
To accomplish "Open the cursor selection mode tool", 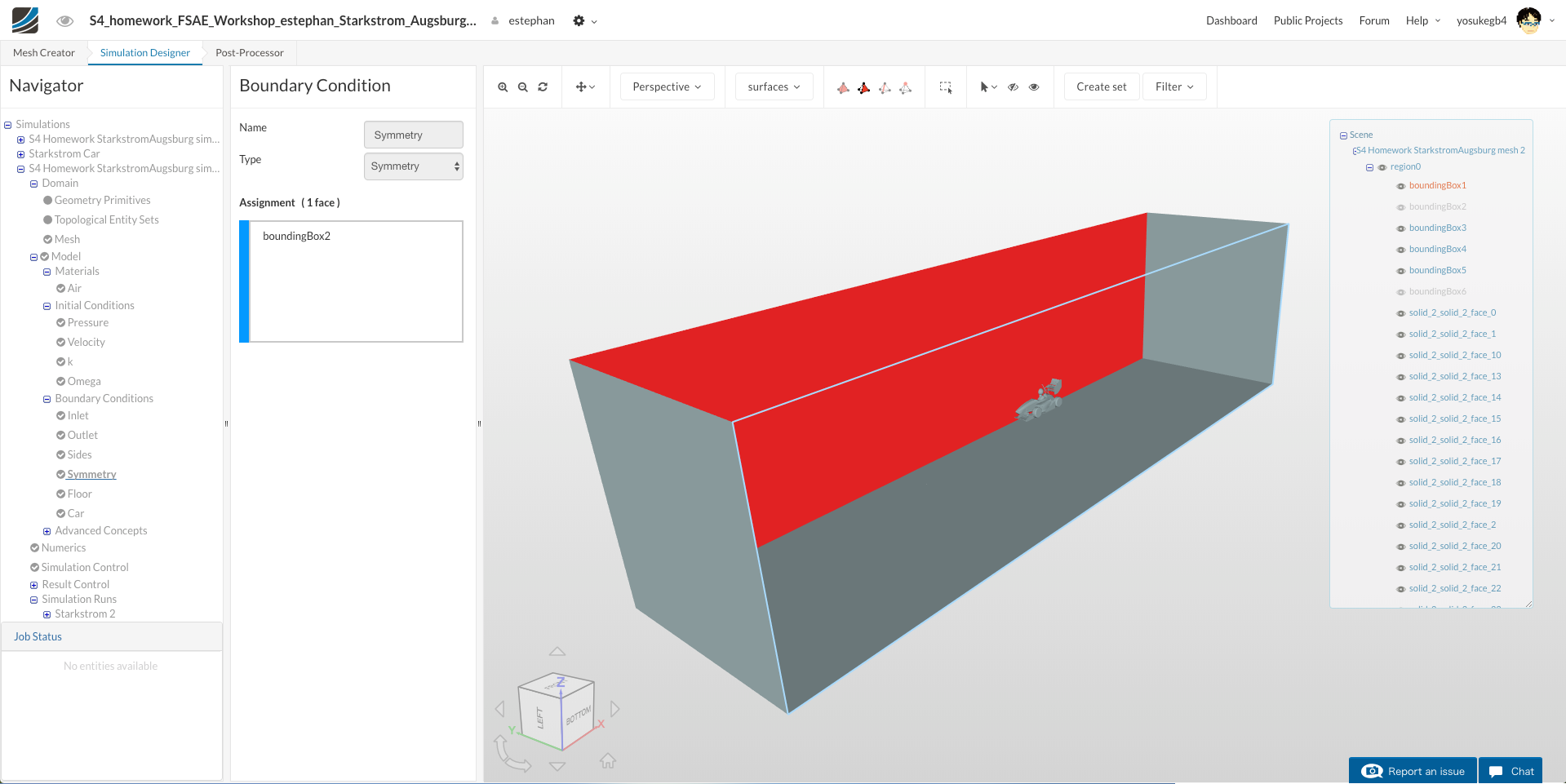I will 988,87.
